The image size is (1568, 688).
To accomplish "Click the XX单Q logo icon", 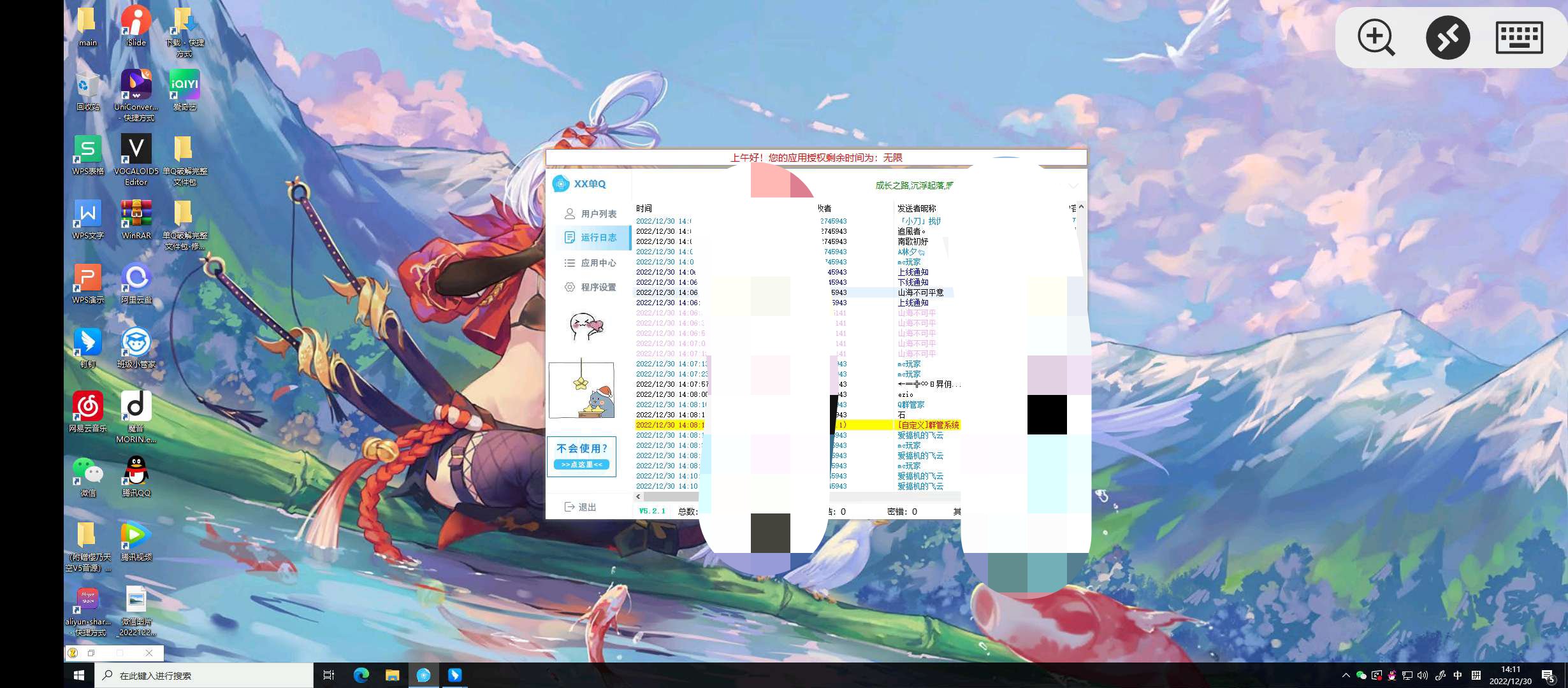I will tap(560, 184).
